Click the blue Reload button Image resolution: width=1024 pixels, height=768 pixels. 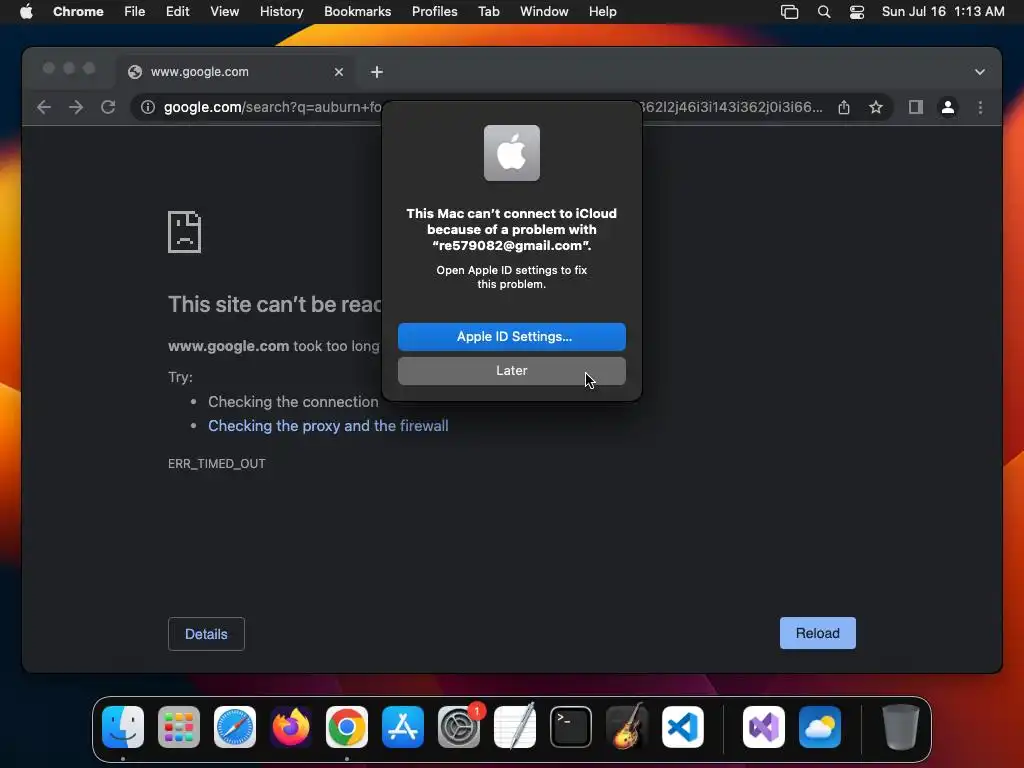(x=817, y=633)
